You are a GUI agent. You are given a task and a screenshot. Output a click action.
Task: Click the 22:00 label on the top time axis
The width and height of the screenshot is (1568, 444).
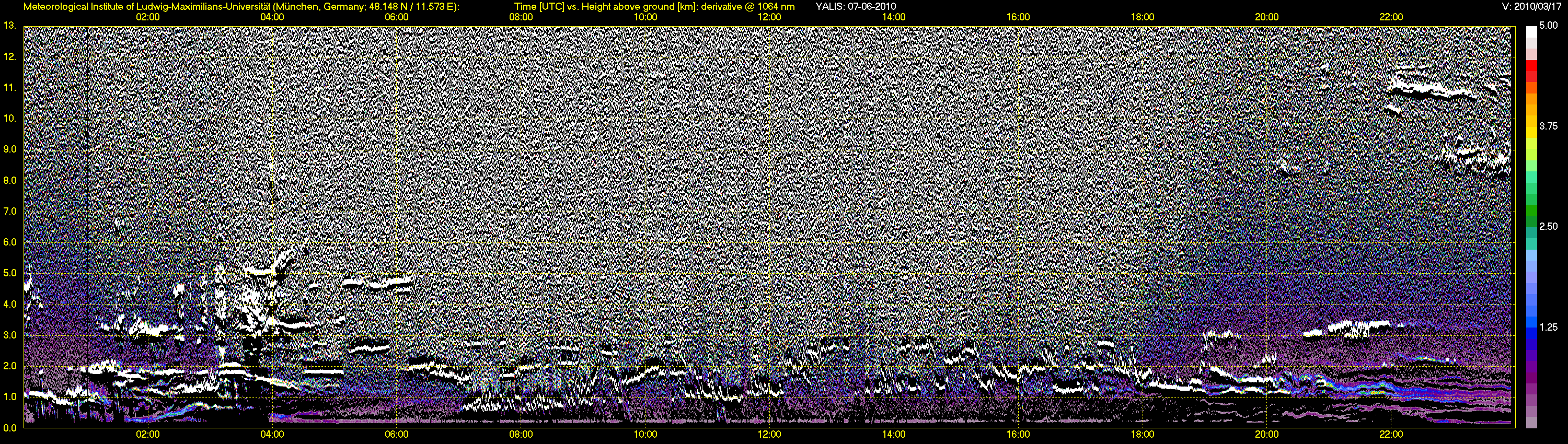[x=1391, y=17]
